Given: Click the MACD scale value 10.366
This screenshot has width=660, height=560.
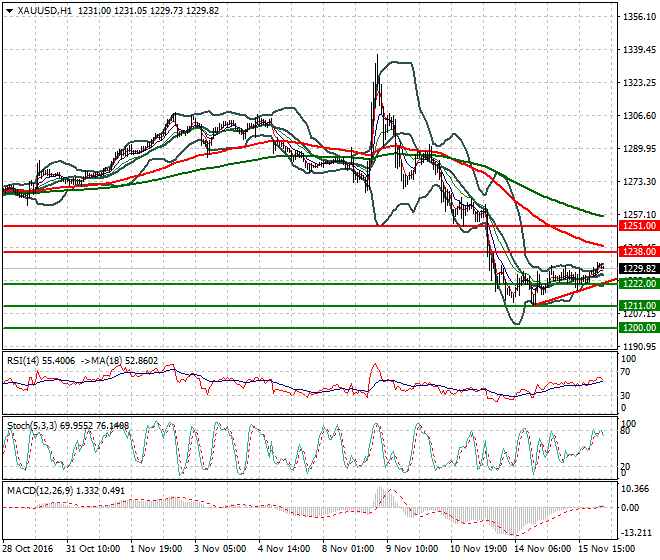Looking at the screenshot, I should pyautogui.click(x=635, y=489).
